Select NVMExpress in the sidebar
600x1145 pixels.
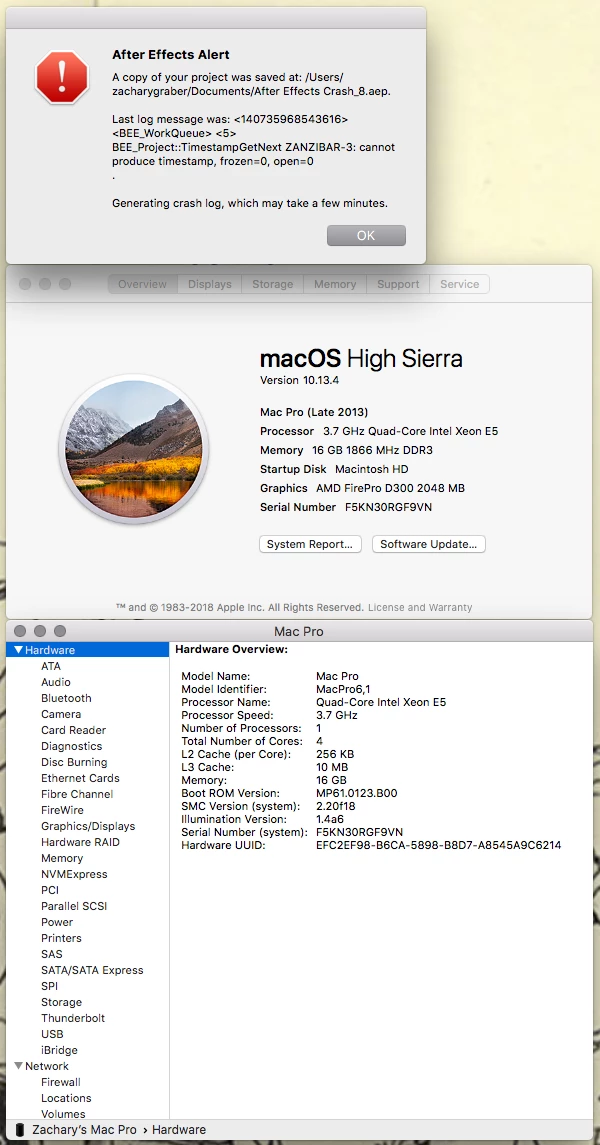pos(74,874)
